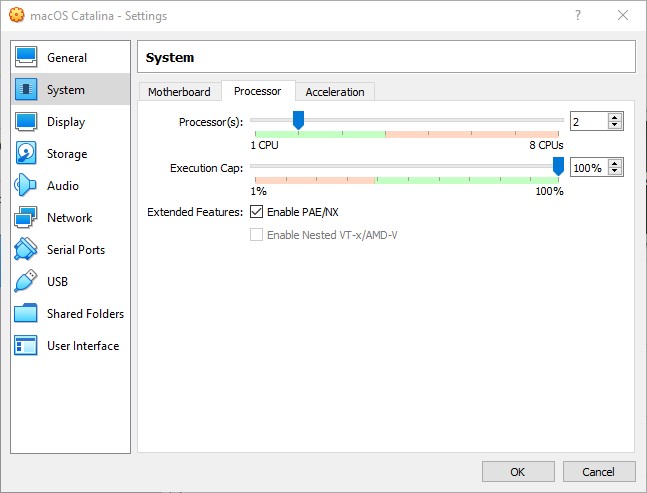The image size is (647, 493).
Task: Open the Audio speaker icon
Action: [x=25, y=185]
